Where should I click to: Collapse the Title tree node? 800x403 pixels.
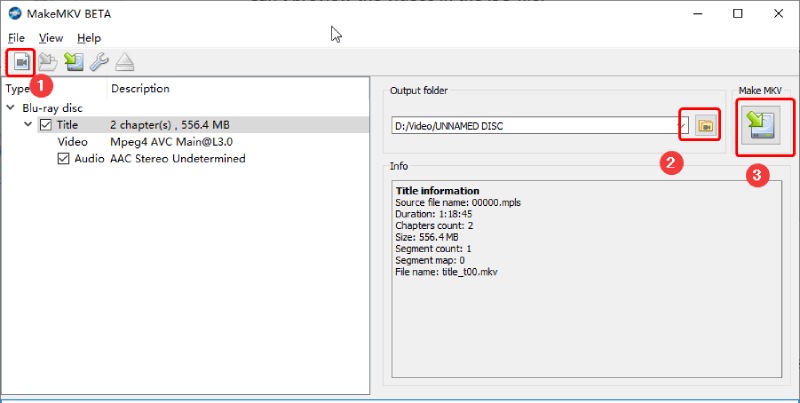click(x=28, y=124)
